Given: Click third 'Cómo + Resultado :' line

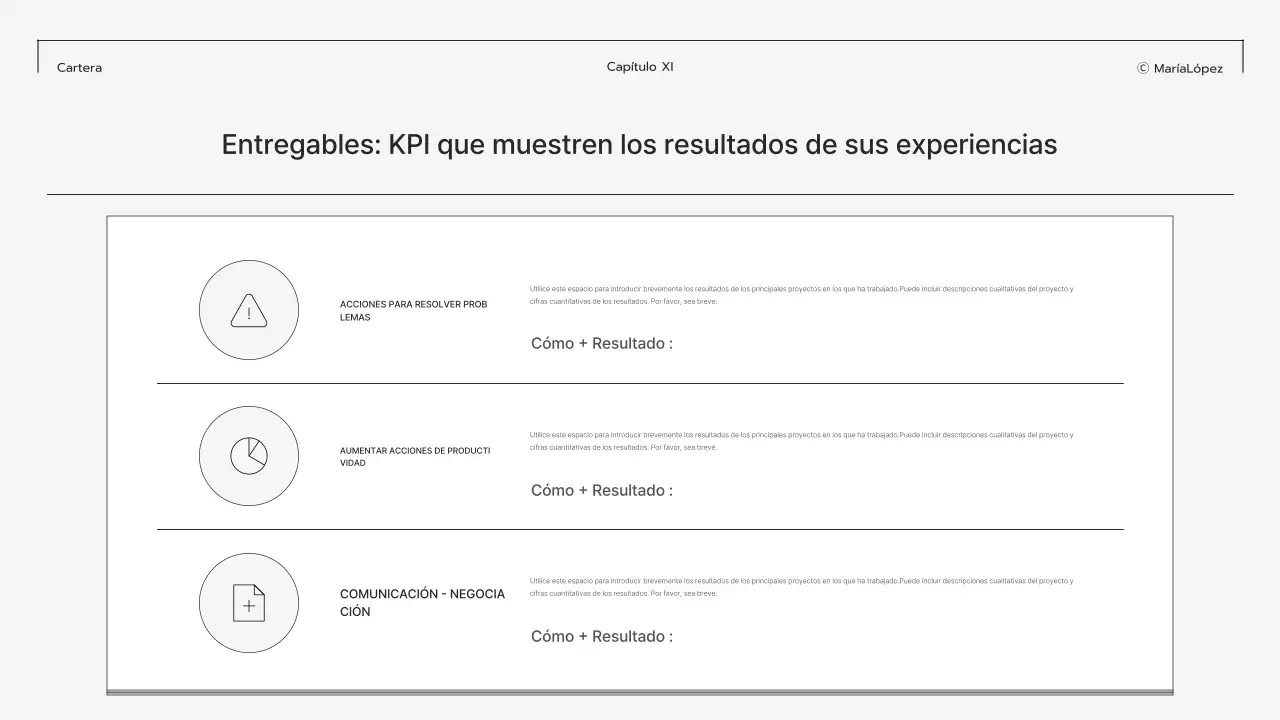Looking at the screenshot, I should (x=601, y=636).
